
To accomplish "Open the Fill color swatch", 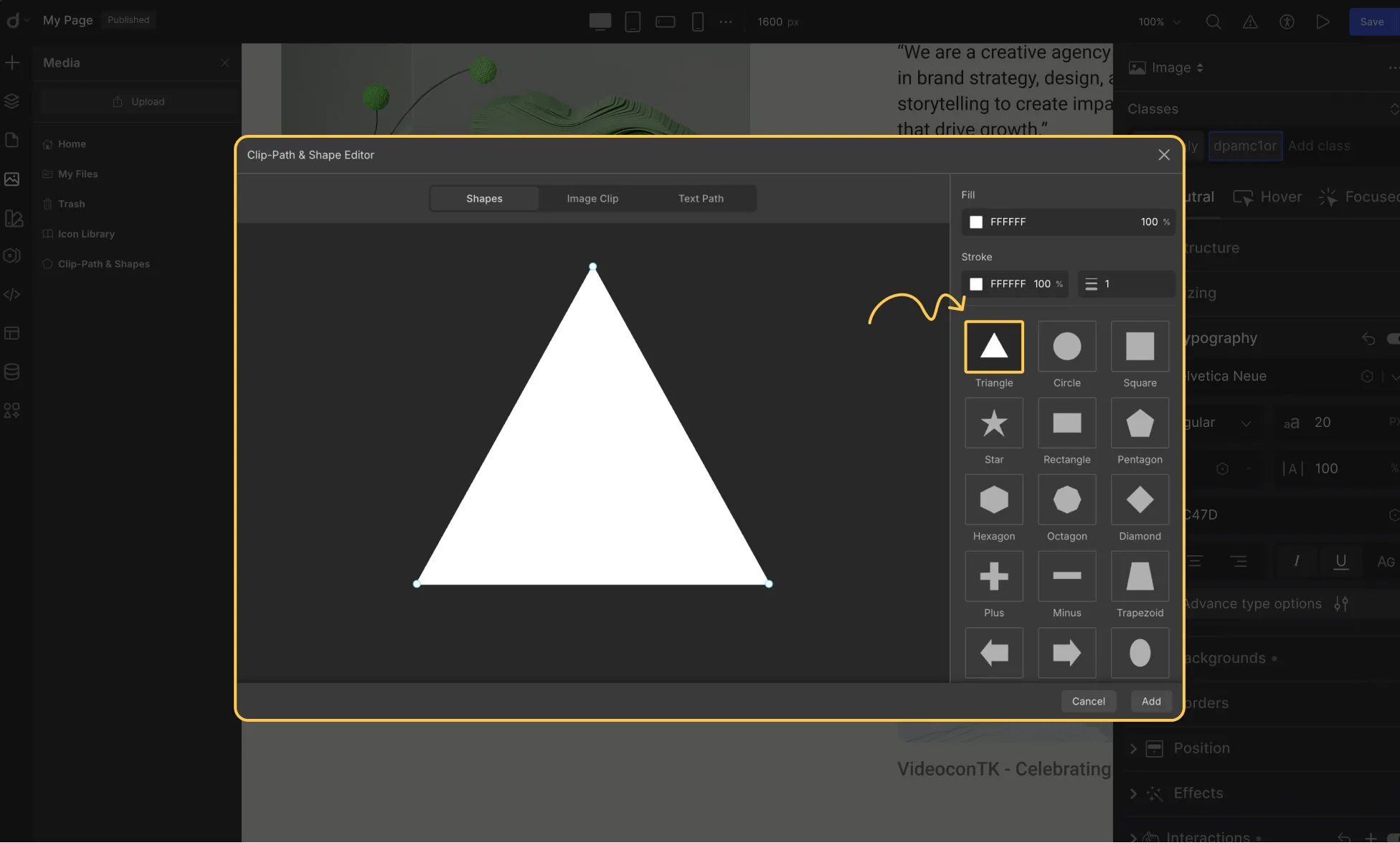I will tap(976, 222).
